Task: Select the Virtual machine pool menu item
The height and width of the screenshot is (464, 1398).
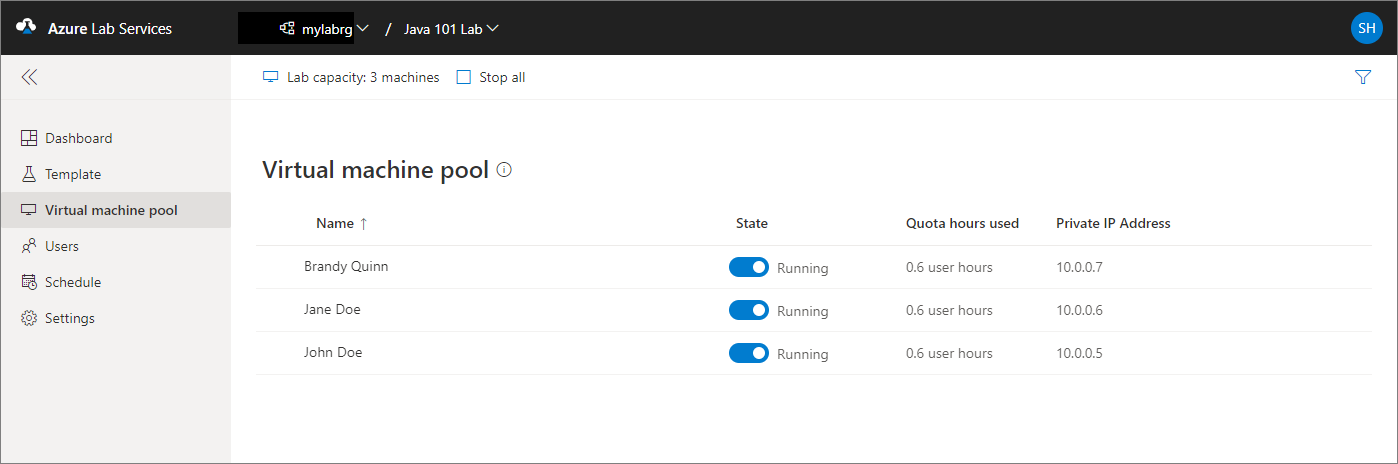Action: pyautogui.click(x=111, y=210)
